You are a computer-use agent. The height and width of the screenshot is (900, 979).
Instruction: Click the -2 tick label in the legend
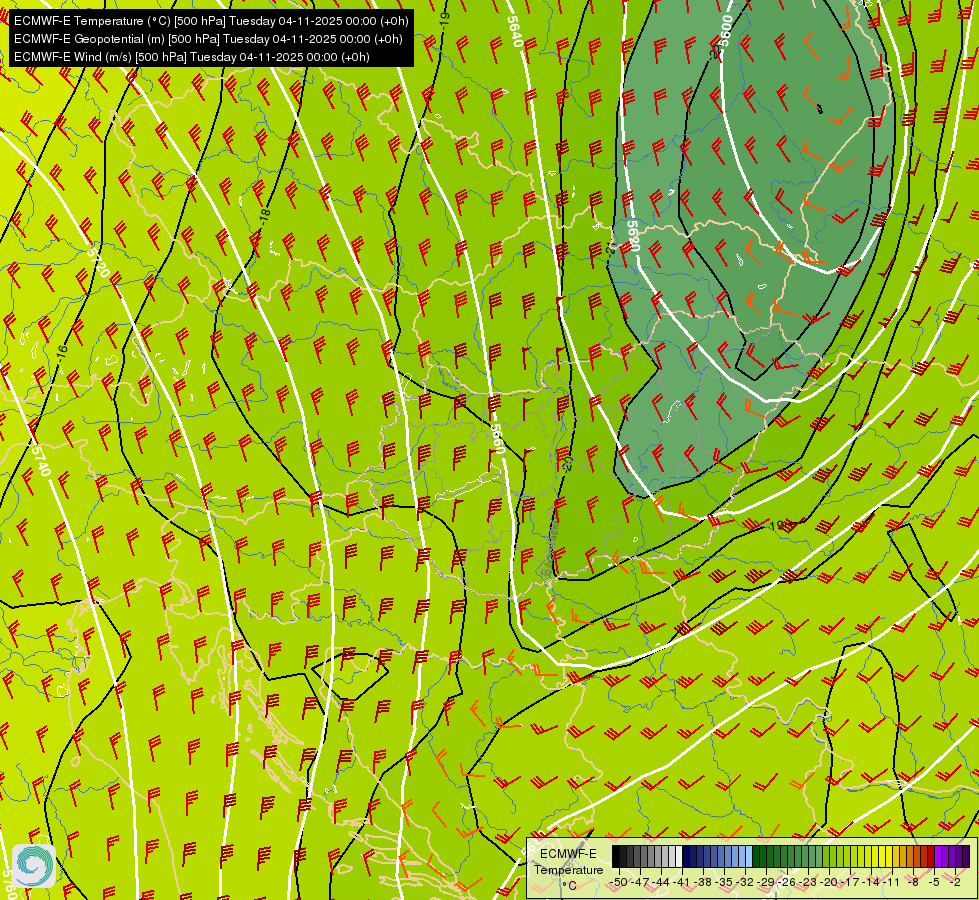[955, 882]
